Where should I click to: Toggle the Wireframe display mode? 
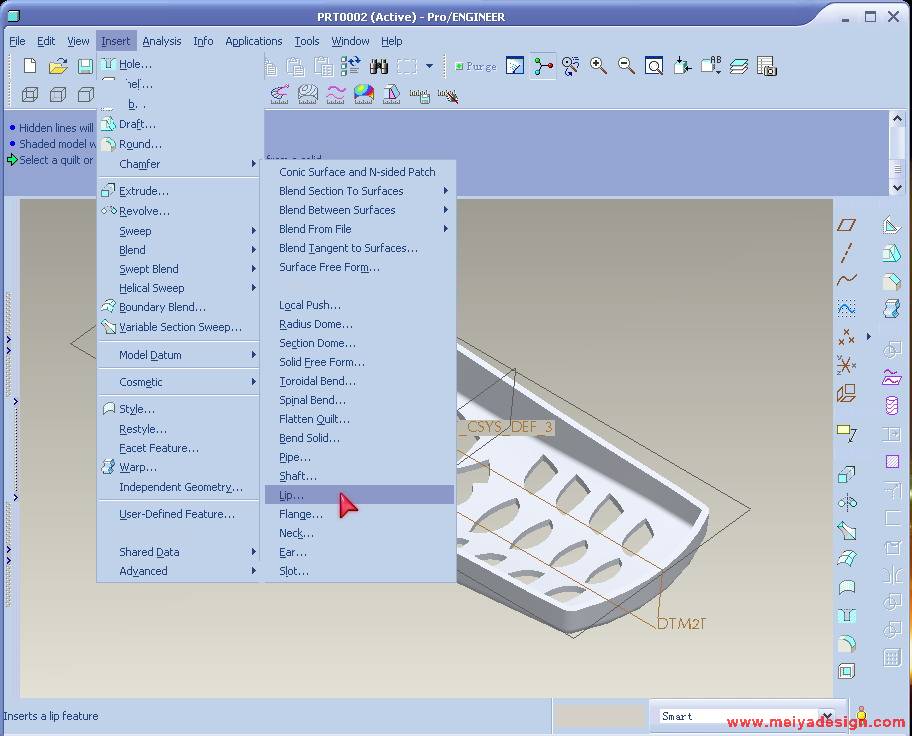coord(30,94)
